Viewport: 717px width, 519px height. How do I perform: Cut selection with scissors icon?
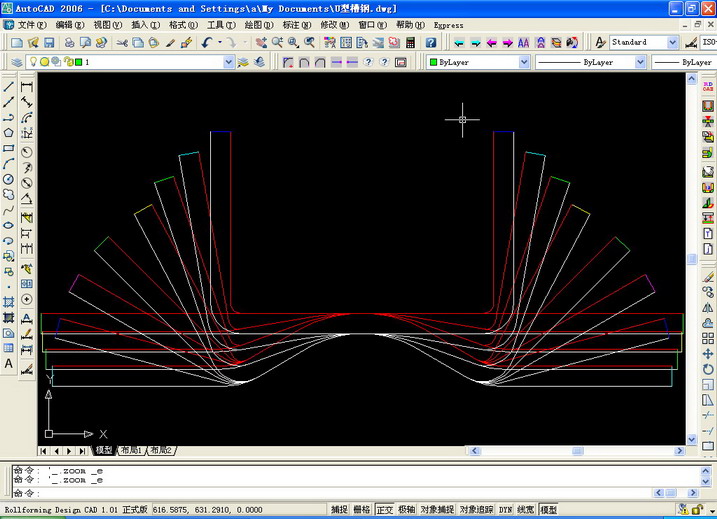point(122,43)
